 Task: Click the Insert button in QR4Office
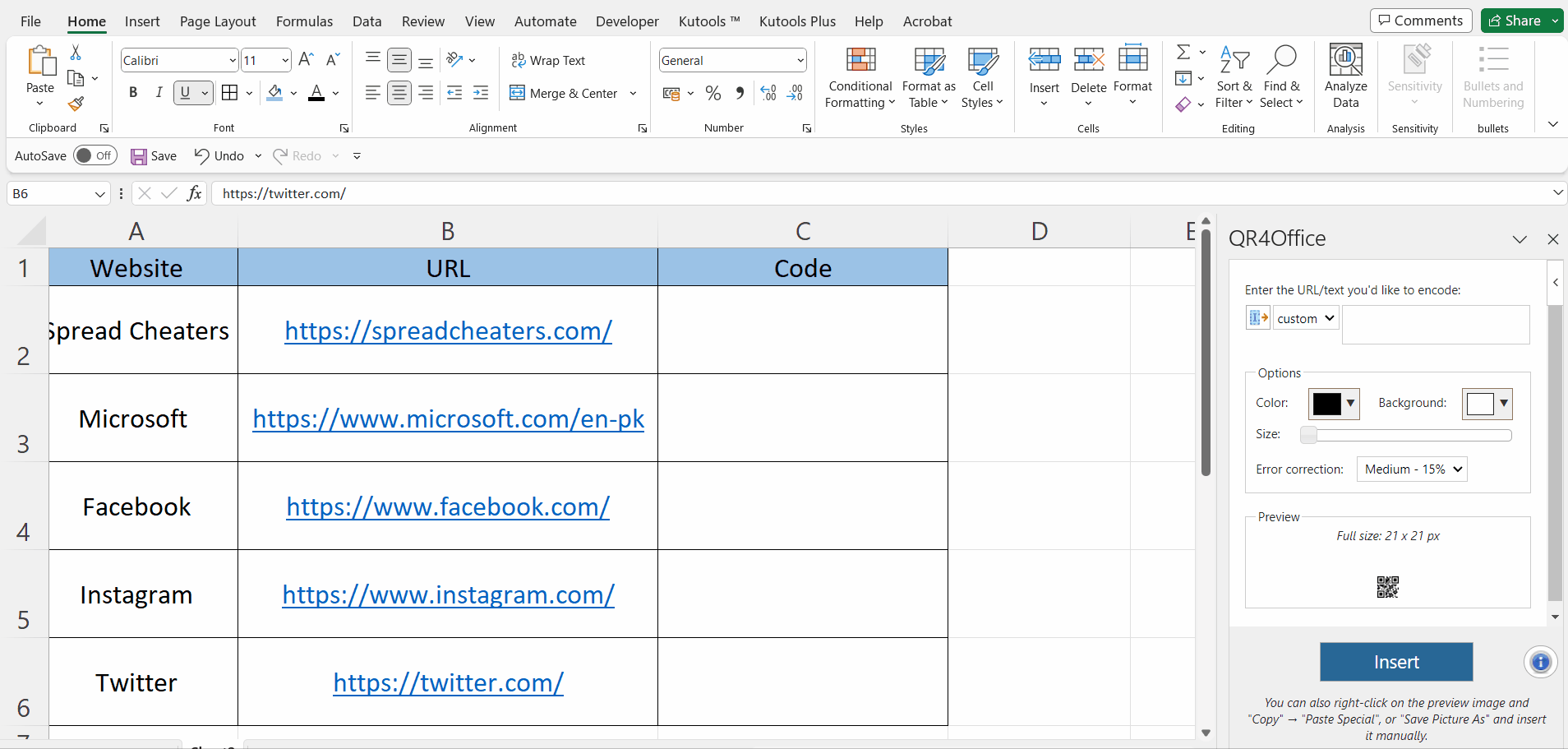click(x=1395, y=662)
